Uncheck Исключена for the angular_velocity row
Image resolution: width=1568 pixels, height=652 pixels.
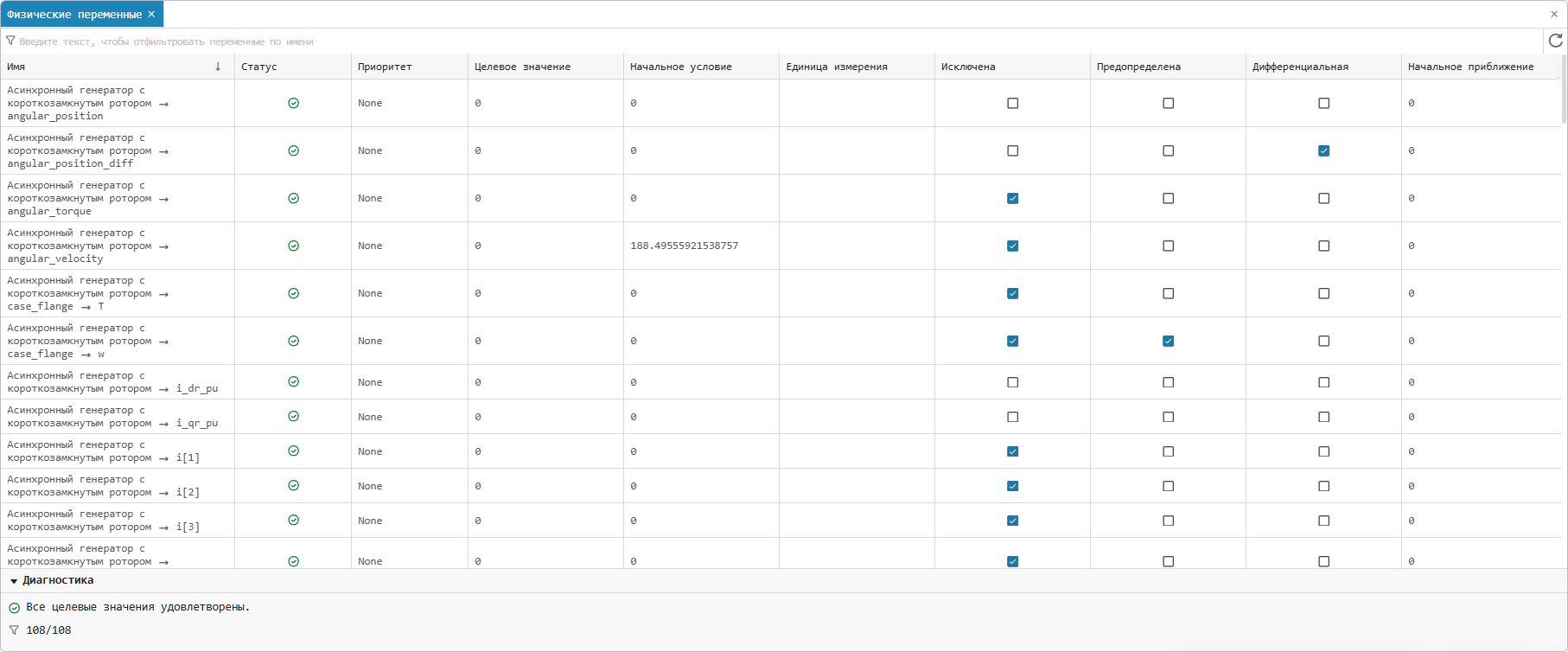point(1013,246)
